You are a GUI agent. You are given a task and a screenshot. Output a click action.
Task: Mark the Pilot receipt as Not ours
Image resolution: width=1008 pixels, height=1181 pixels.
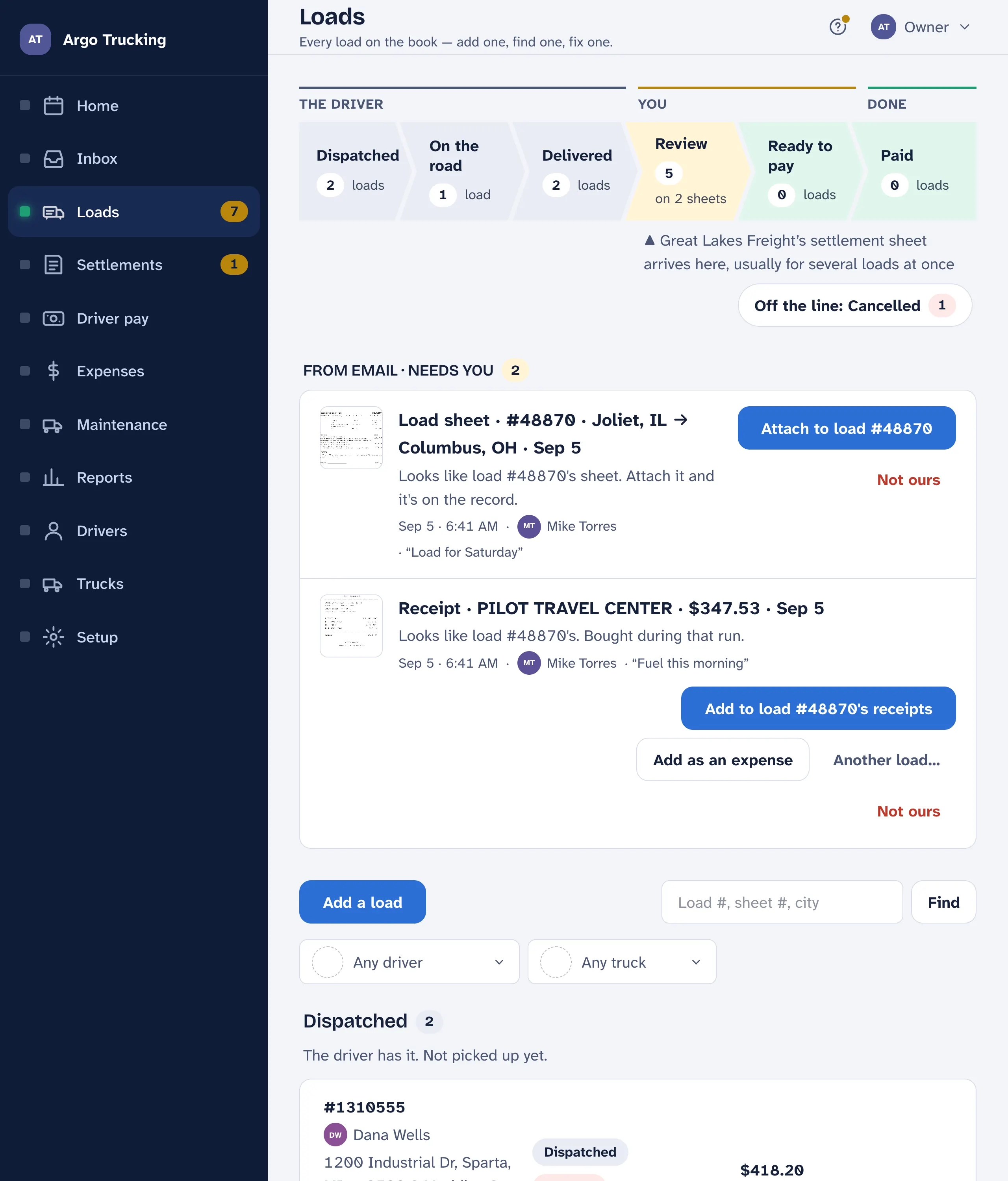[x=908, y=811]
